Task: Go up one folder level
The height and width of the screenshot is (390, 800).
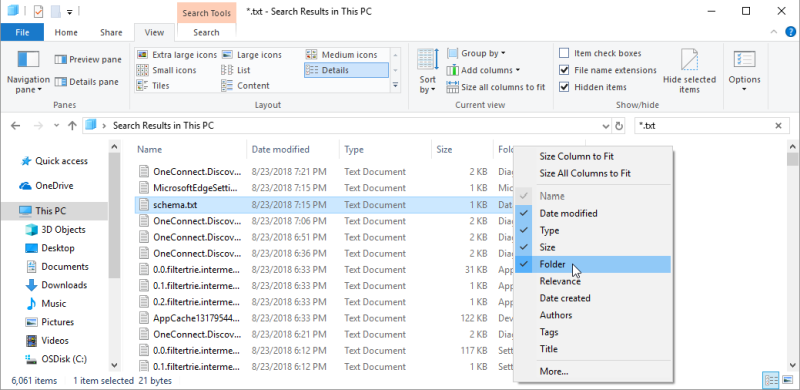Action: click(x=72, y=126)
